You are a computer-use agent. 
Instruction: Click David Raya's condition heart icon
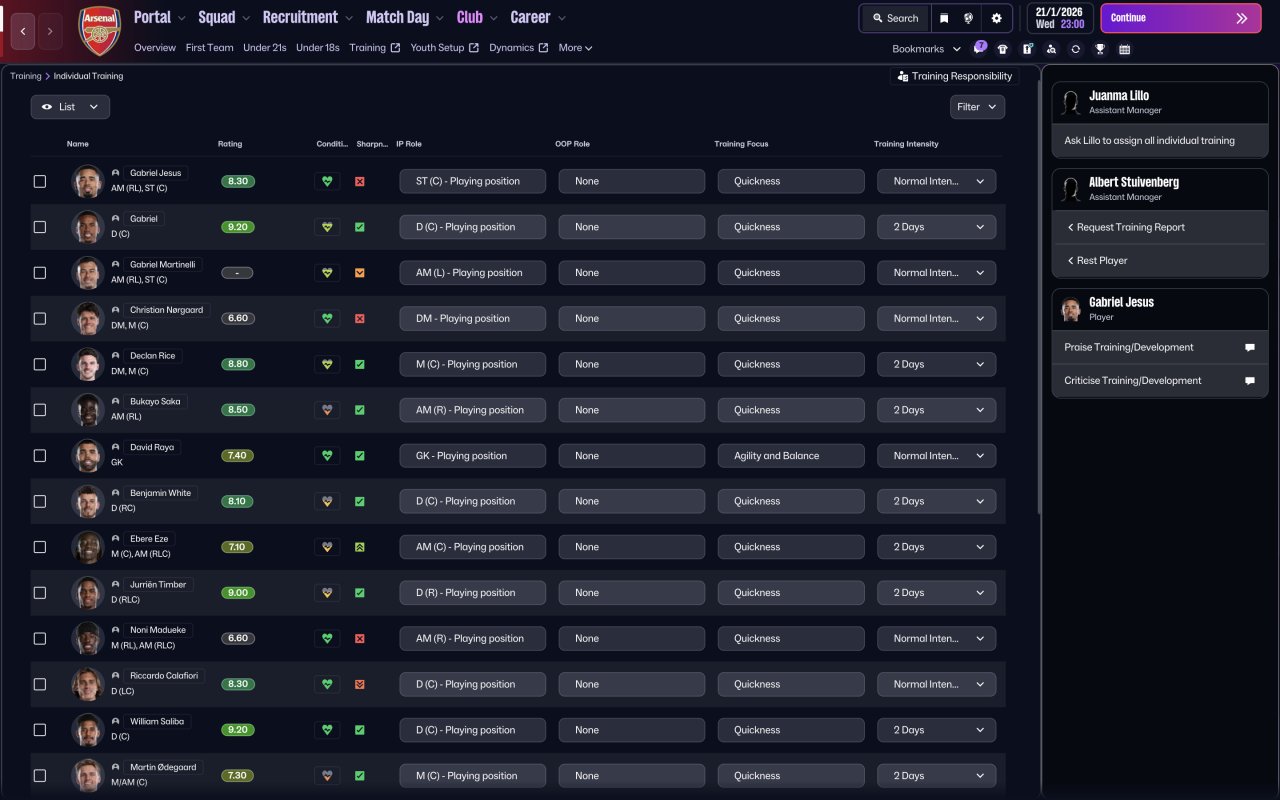point(326,456)
